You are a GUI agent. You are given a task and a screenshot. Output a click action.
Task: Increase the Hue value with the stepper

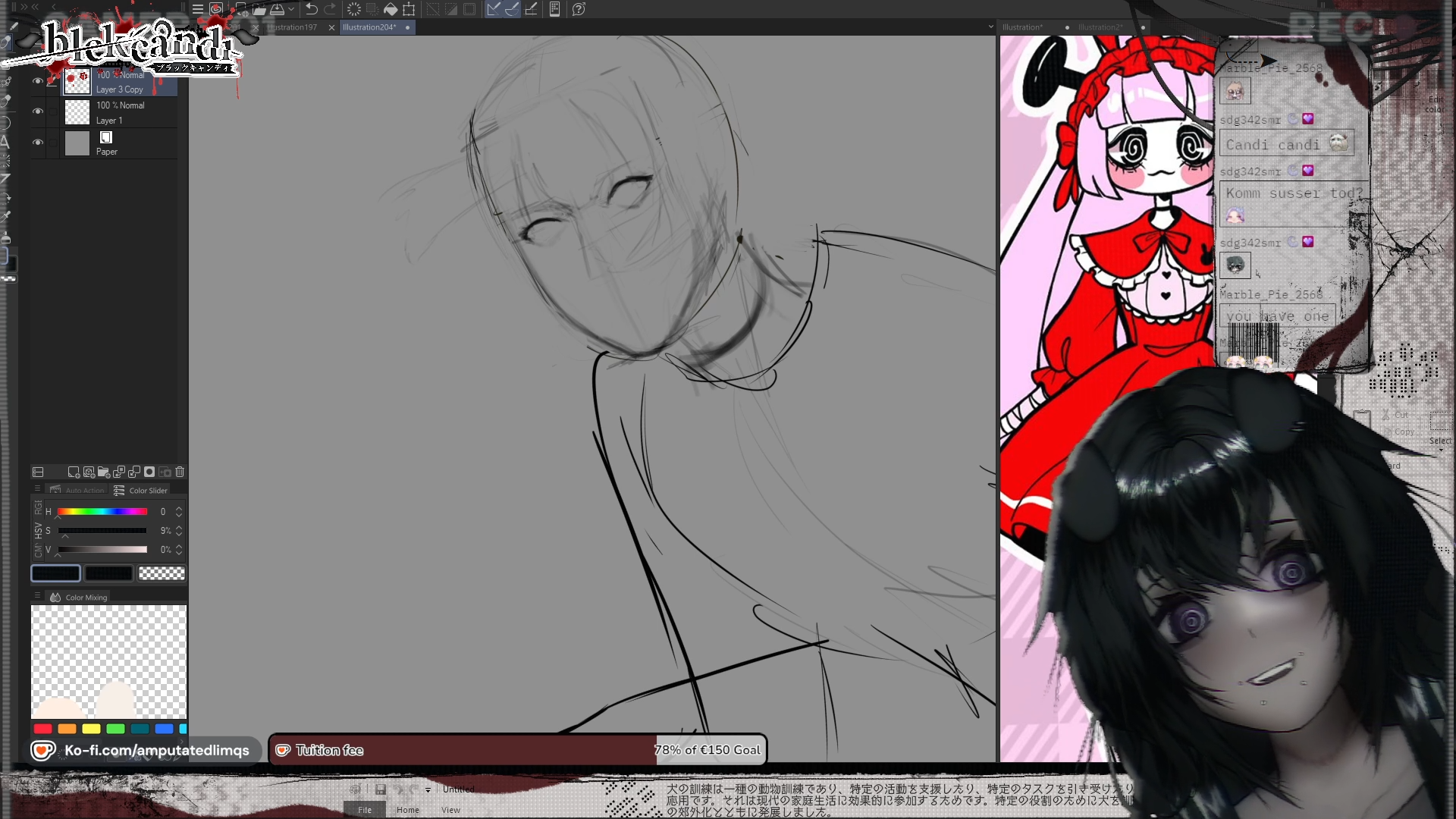coord(179,508)
